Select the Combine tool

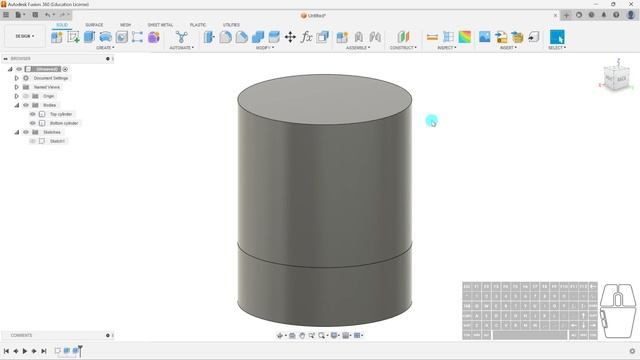(x=258, y=37)
